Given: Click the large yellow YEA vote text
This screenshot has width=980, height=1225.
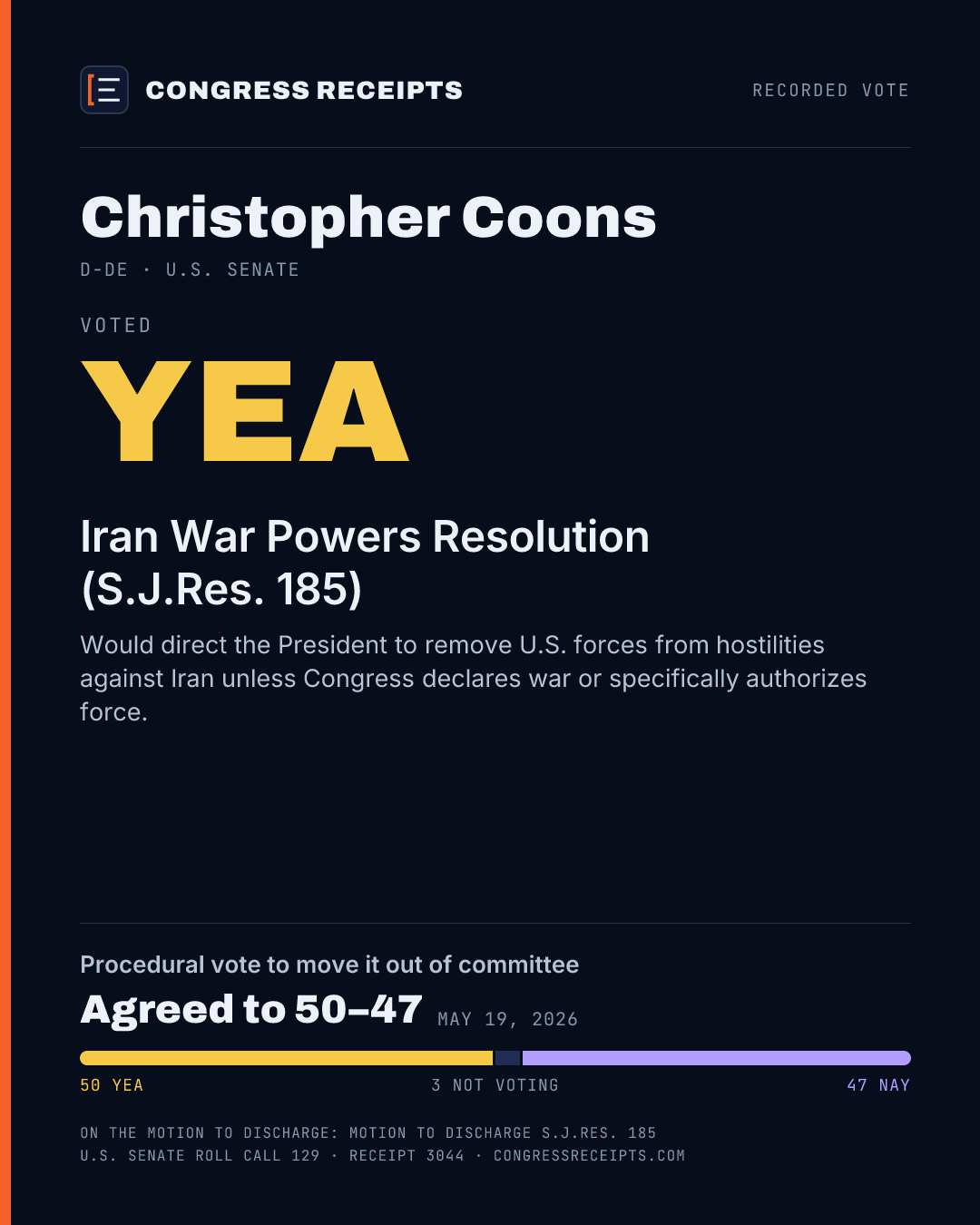Looking at the screenshot, I should 245,411.
